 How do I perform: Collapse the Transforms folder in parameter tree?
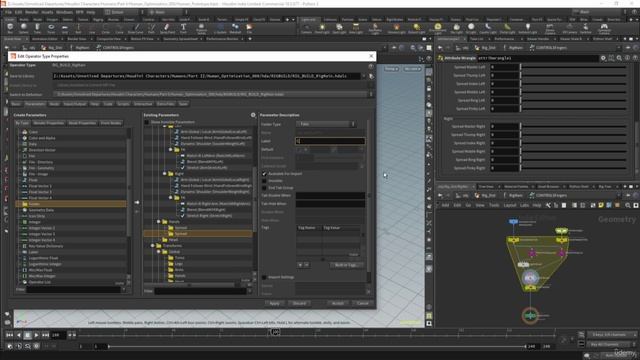pos(153,246)
